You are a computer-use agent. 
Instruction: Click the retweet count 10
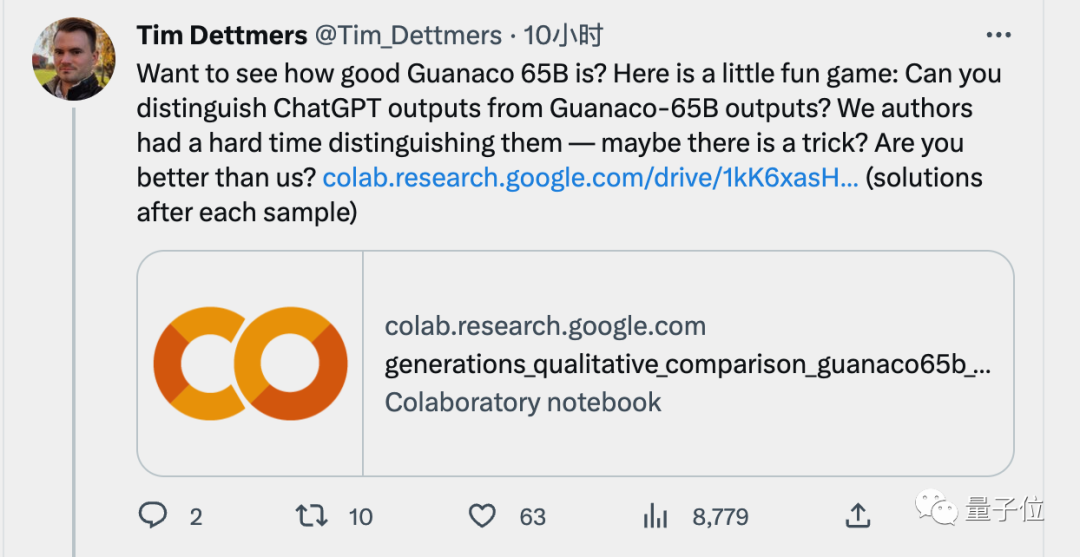coord(360,516)
